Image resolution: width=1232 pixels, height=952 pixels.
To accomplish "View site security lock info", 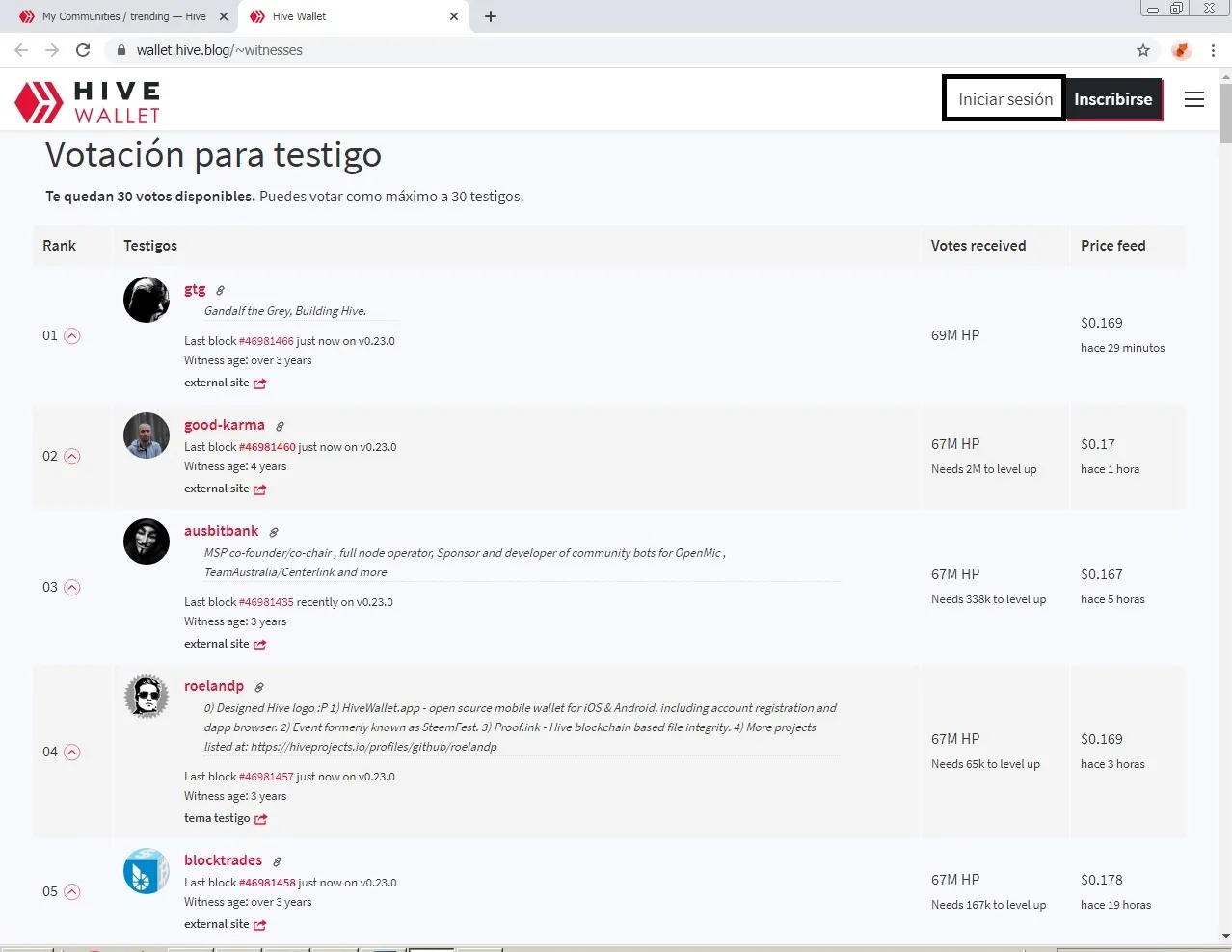I will pyautogui.click(x=121, y=50).
